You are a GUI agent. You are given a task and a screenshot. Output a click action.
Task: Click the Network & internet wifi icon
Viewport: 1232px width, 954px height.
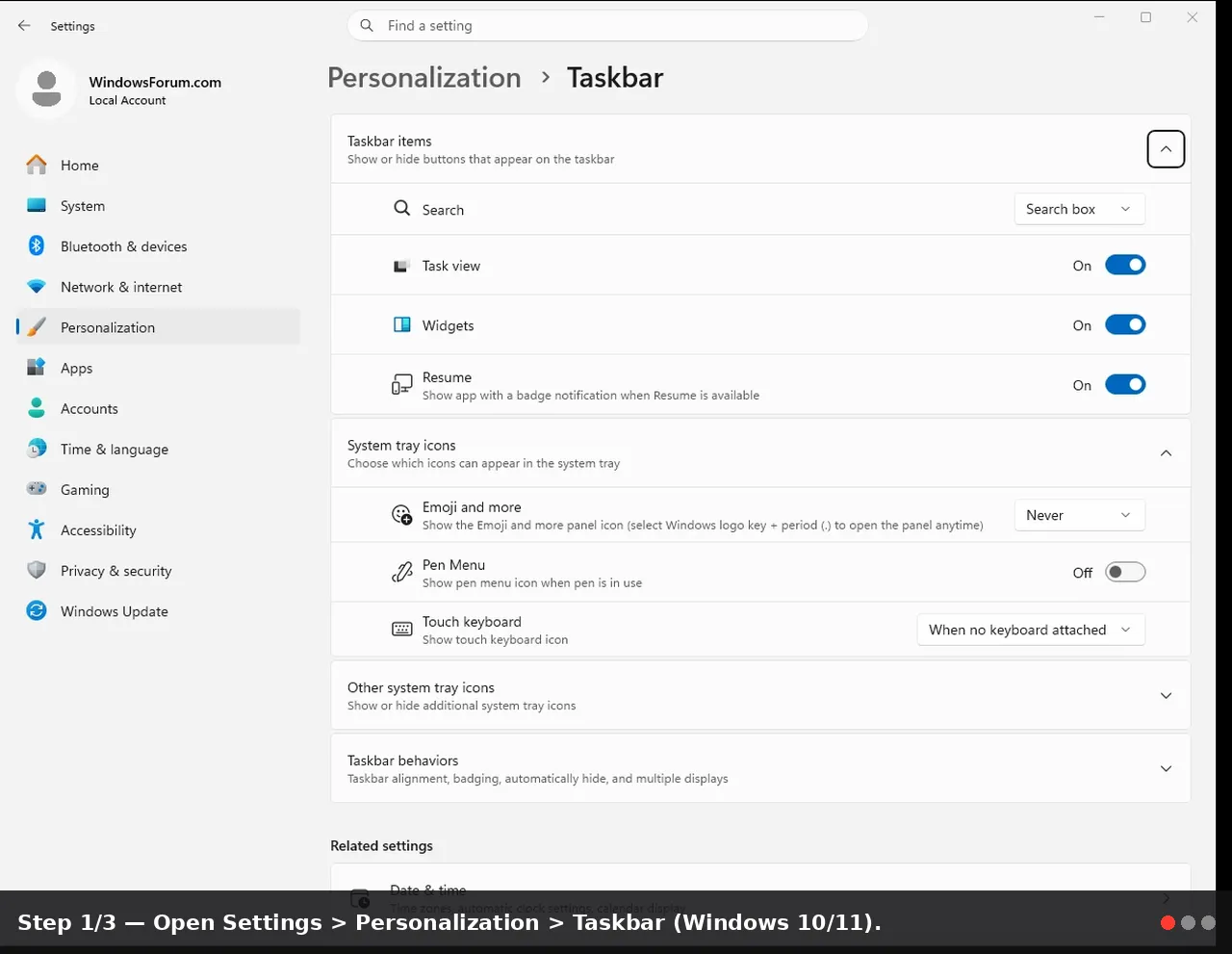point(37,287)
